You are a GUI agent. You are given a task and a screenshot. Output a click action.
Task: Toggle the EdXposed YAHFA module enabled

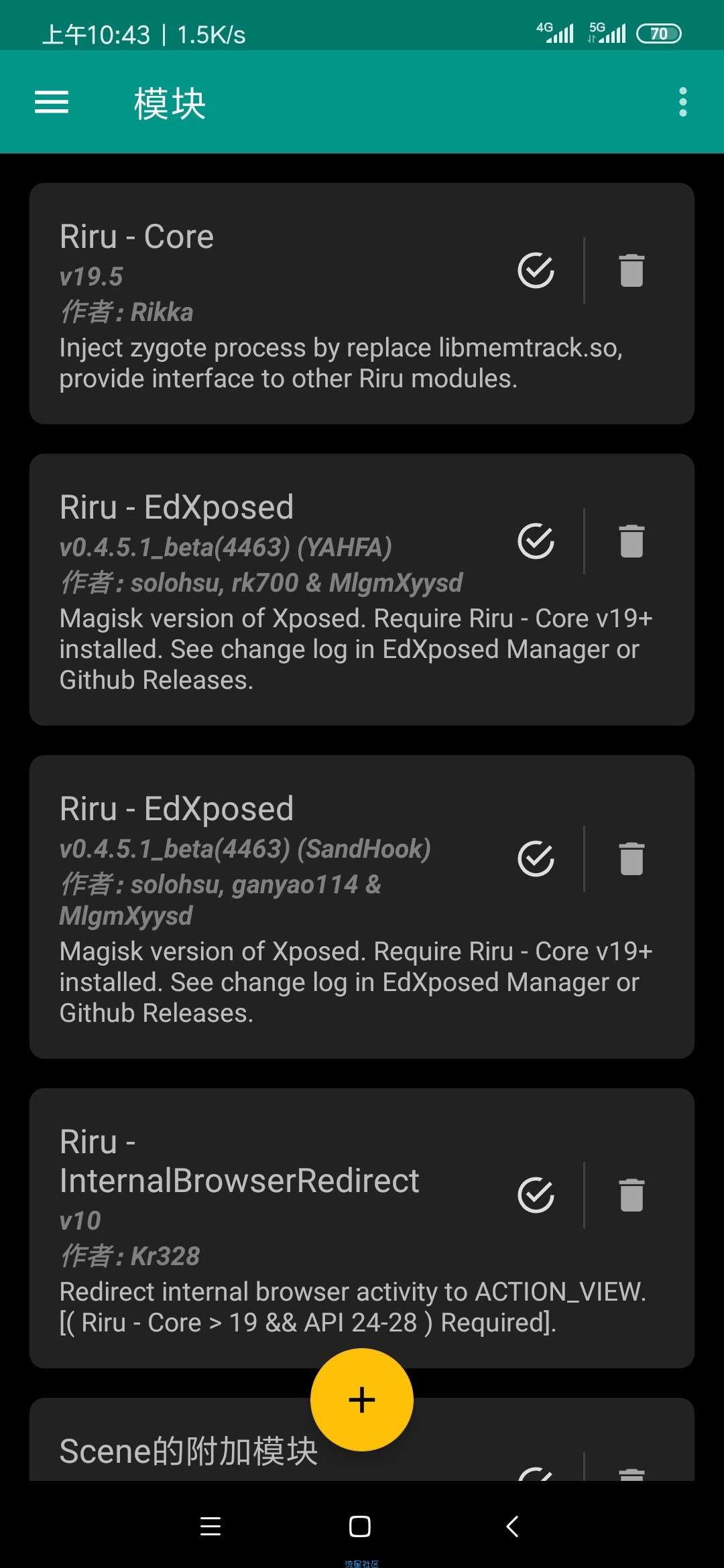(536, 541)
